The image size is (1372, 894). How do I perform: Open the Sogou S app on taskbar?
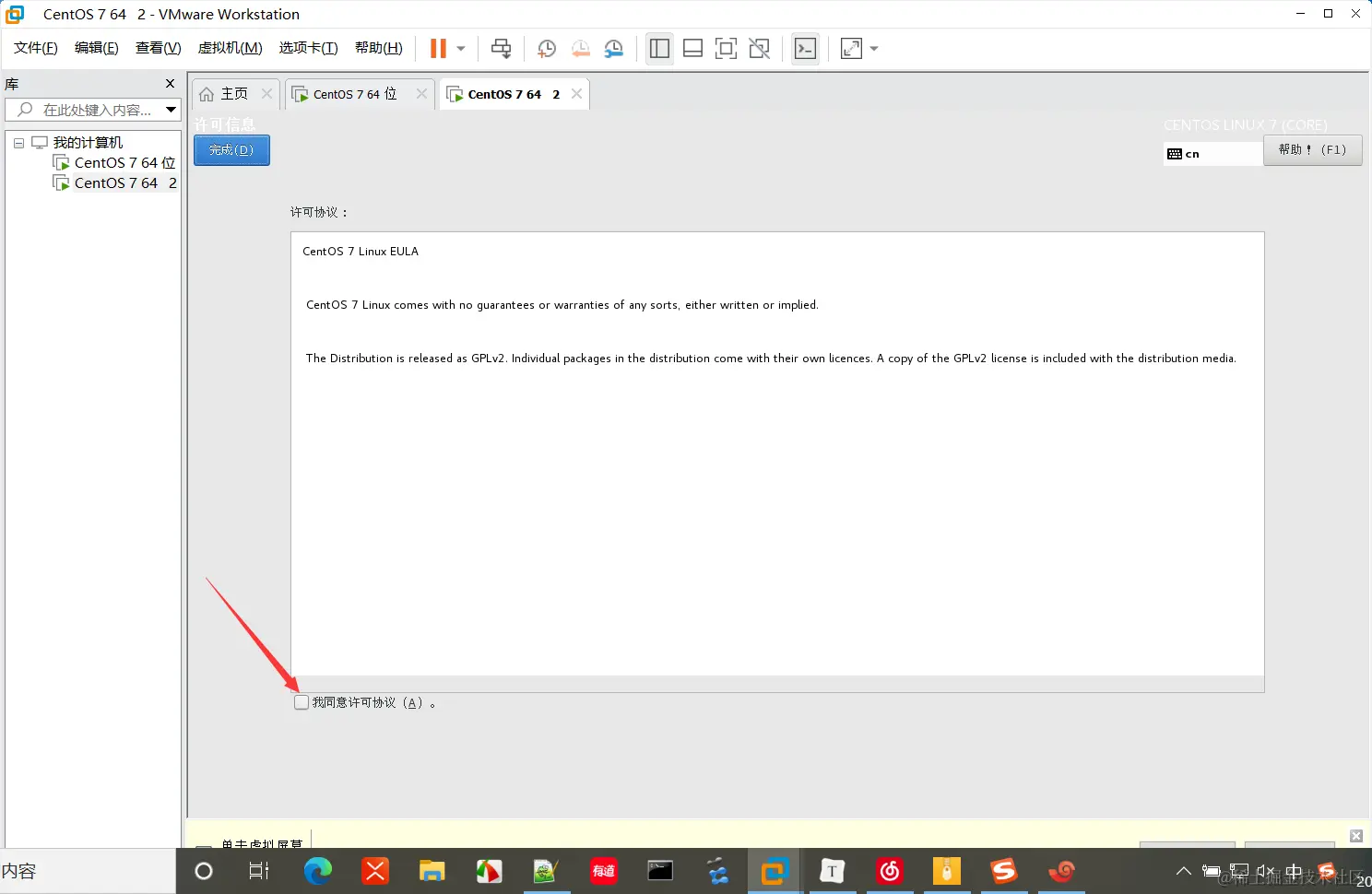pyautogui.click(x=1003, y=871)
